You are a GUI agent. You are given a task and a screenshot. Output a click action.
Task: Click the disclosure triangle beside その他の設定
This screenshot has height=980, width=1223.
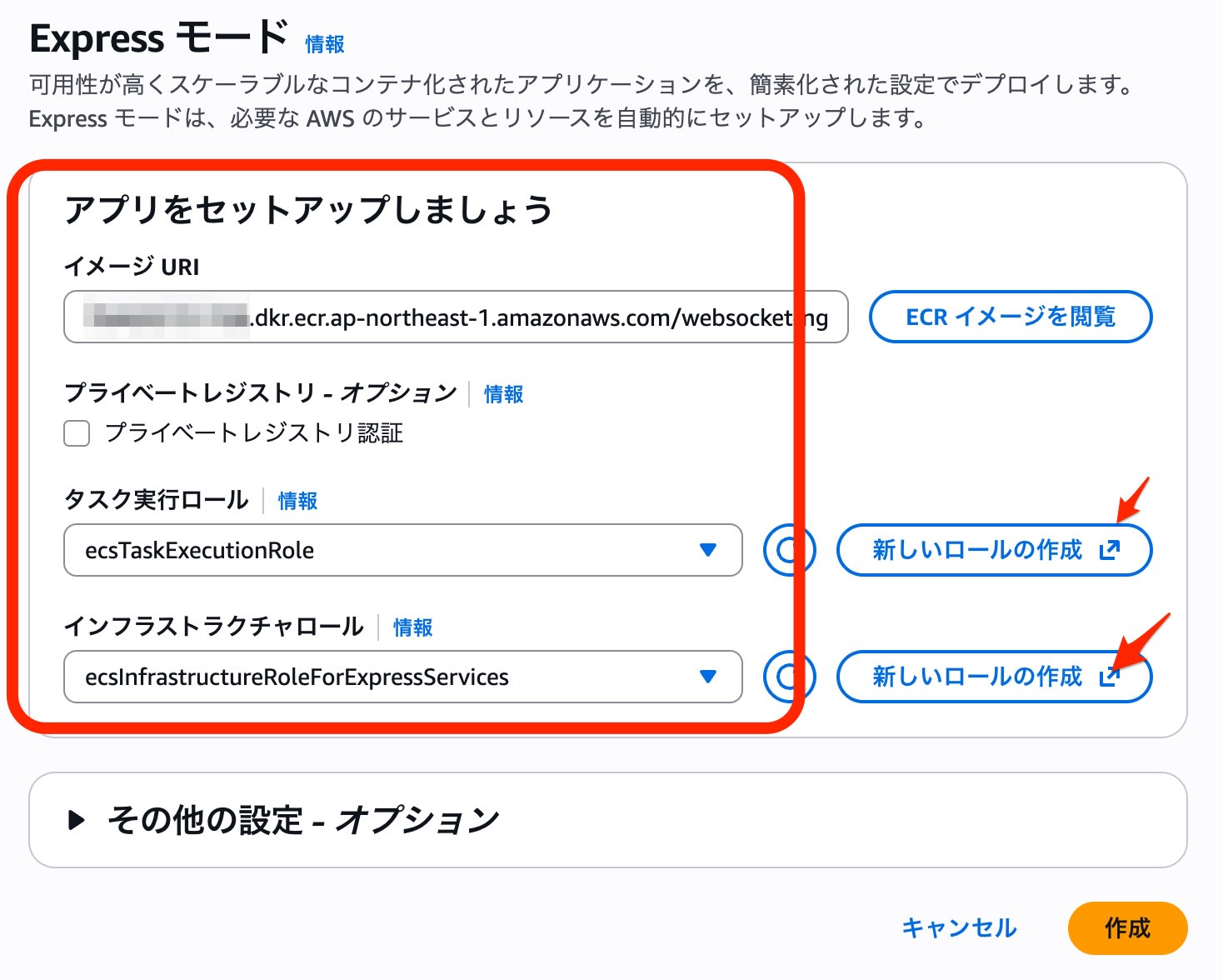(79, 819)
